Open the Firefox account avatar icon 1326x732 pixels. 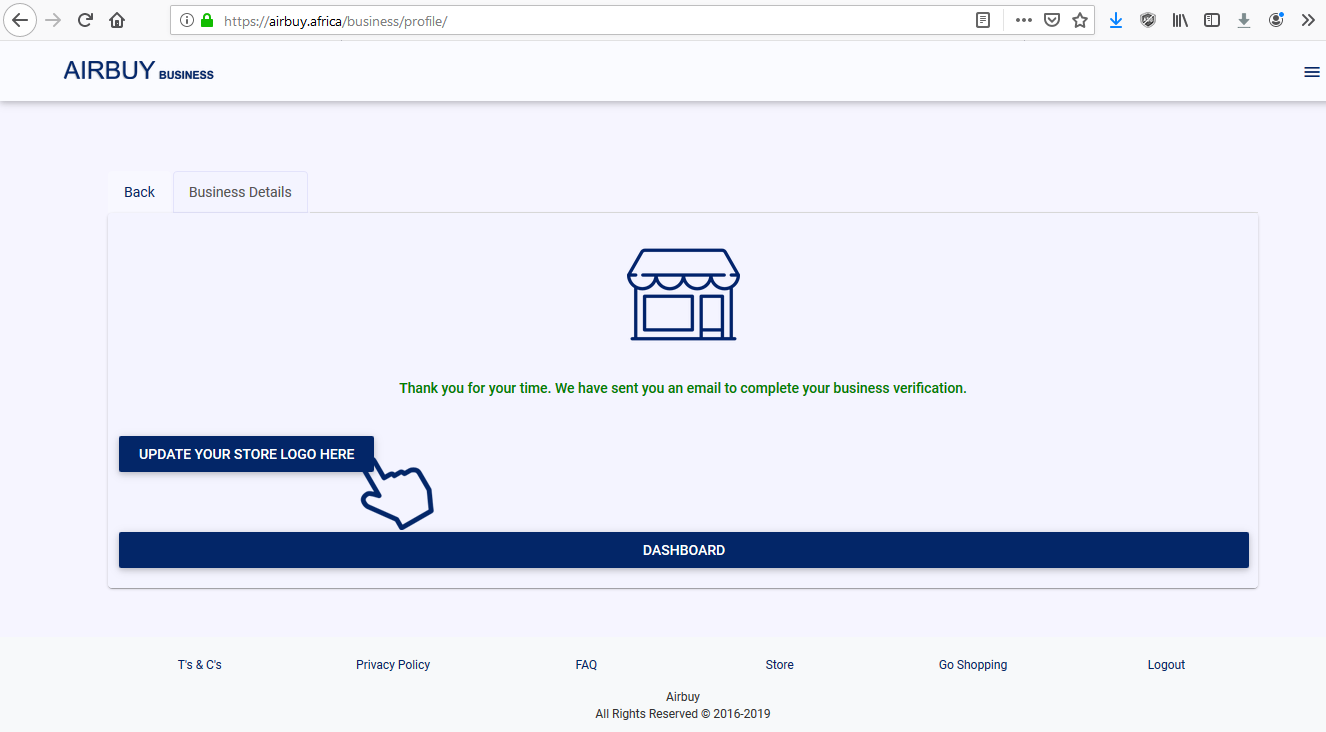pyautogui.click(x=1276, y=20)
